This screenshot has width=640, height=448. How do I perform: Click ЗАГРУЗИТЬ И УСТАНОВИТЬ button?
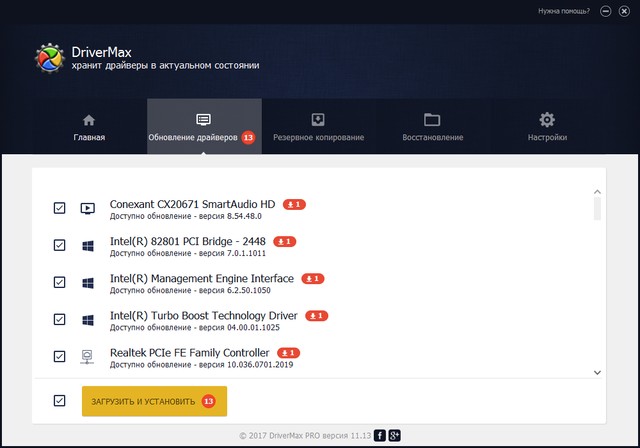pos(154,401)
